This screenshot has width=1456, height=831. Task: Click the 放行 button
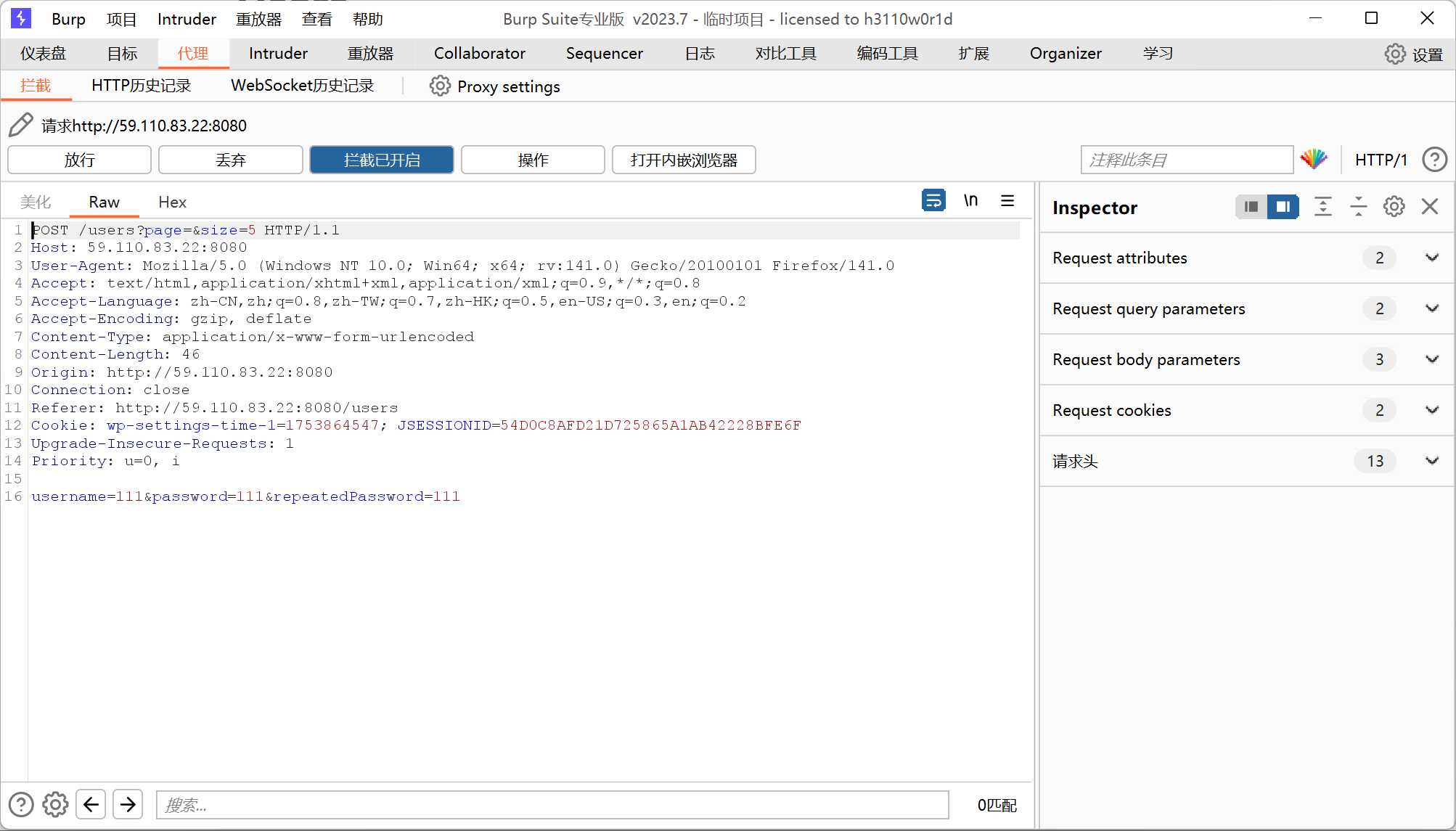(79, 160)
